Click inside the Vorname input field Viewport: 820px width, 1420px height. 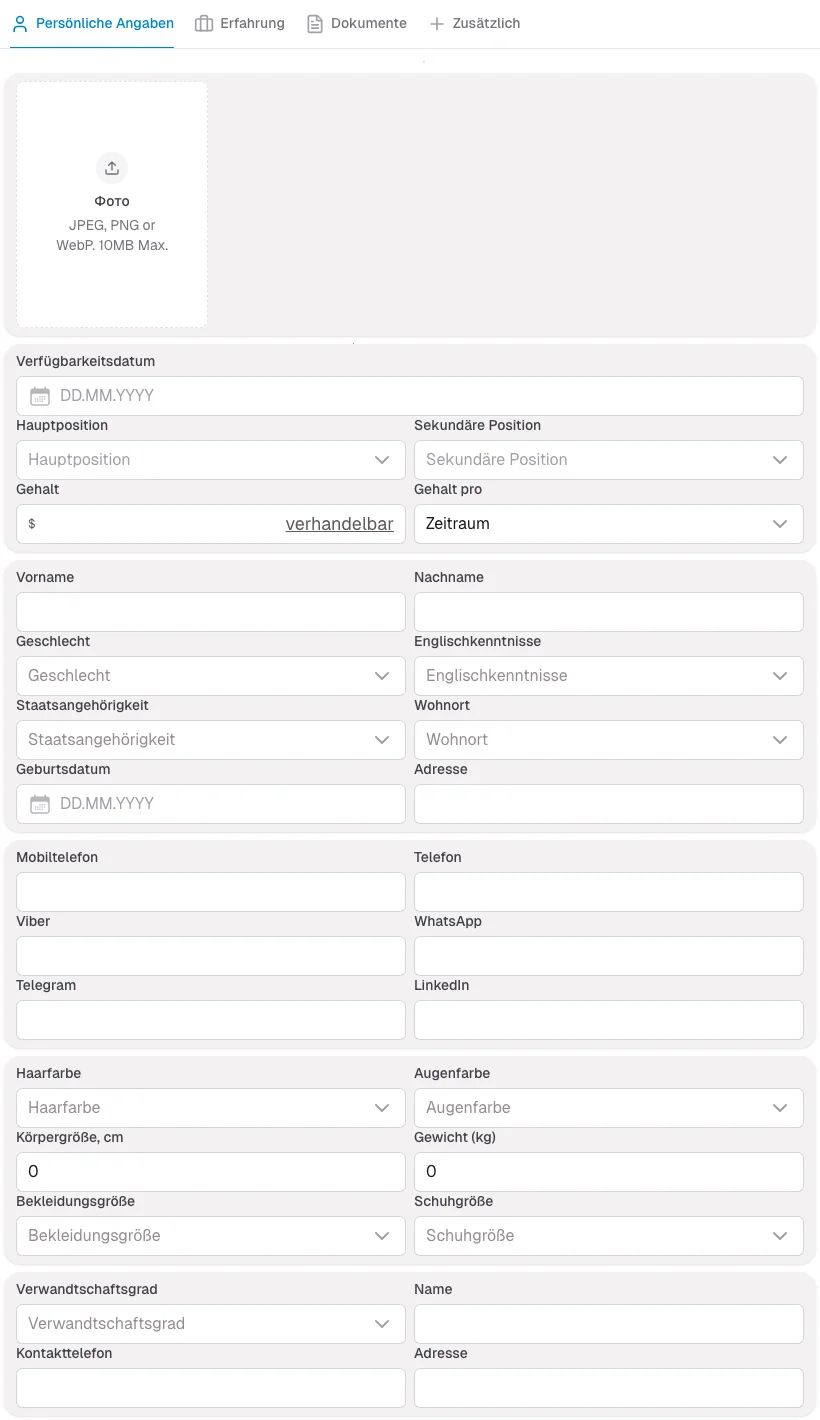[210, 612]
